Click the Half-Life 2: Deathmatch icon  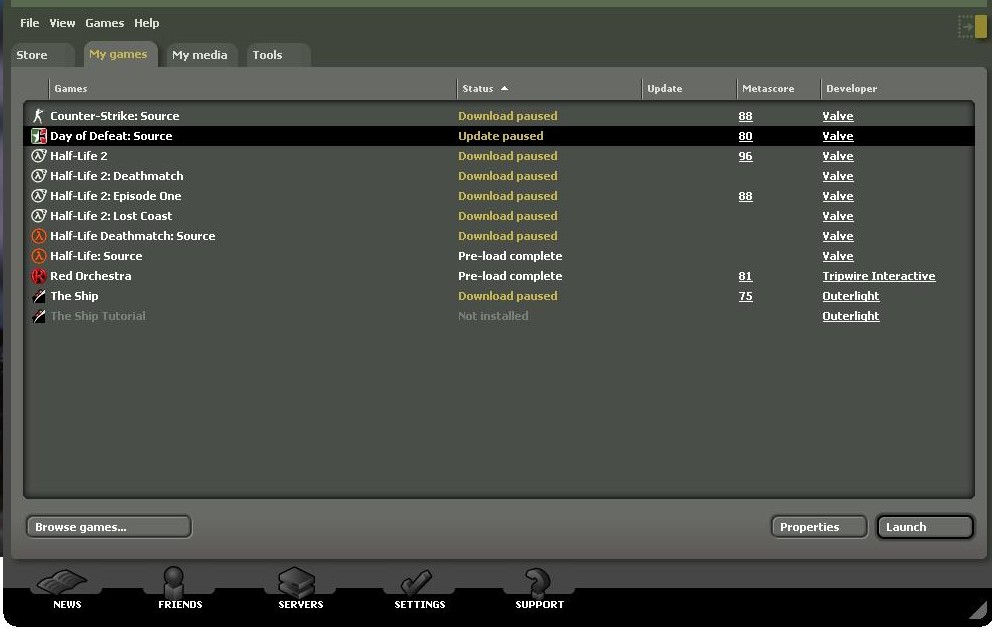click(x=39, y=176)
